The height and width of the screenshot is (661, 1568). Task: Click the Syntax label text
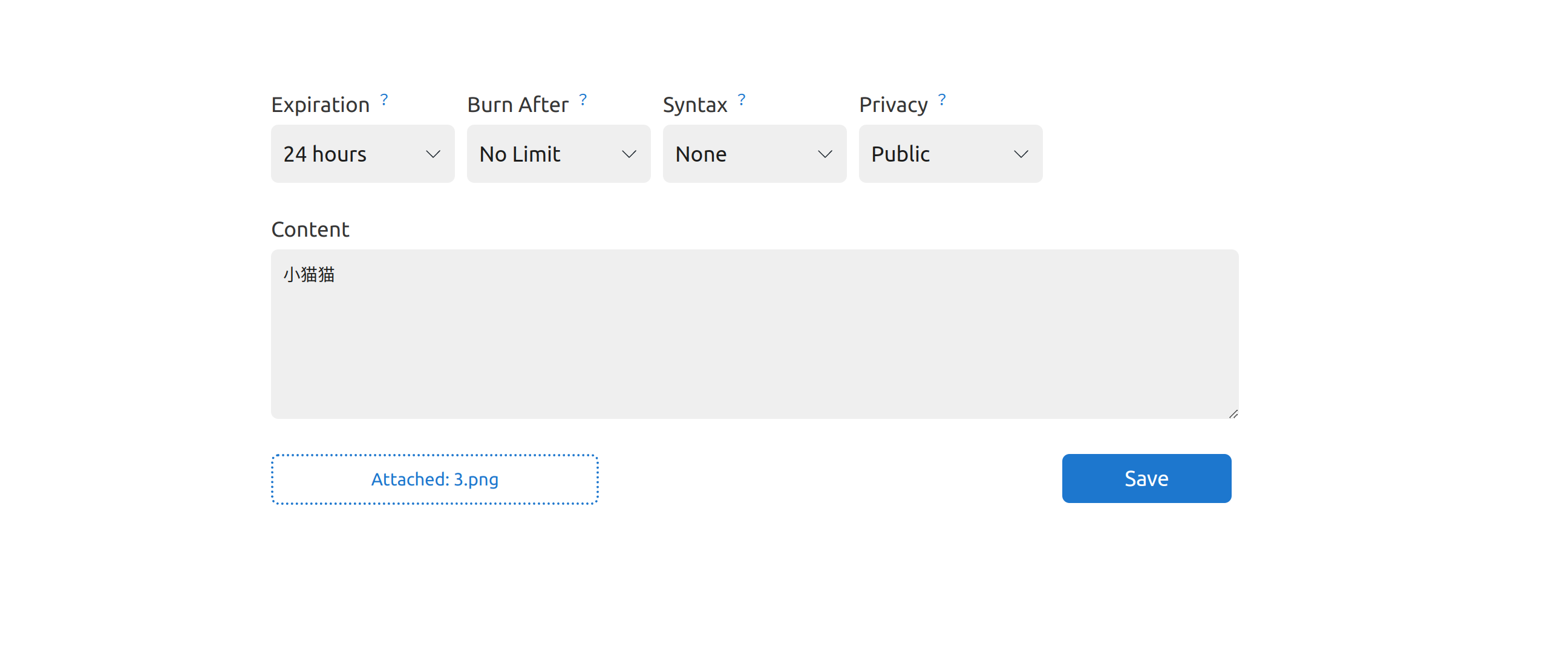pyautogui.click(x=695, y=105)
